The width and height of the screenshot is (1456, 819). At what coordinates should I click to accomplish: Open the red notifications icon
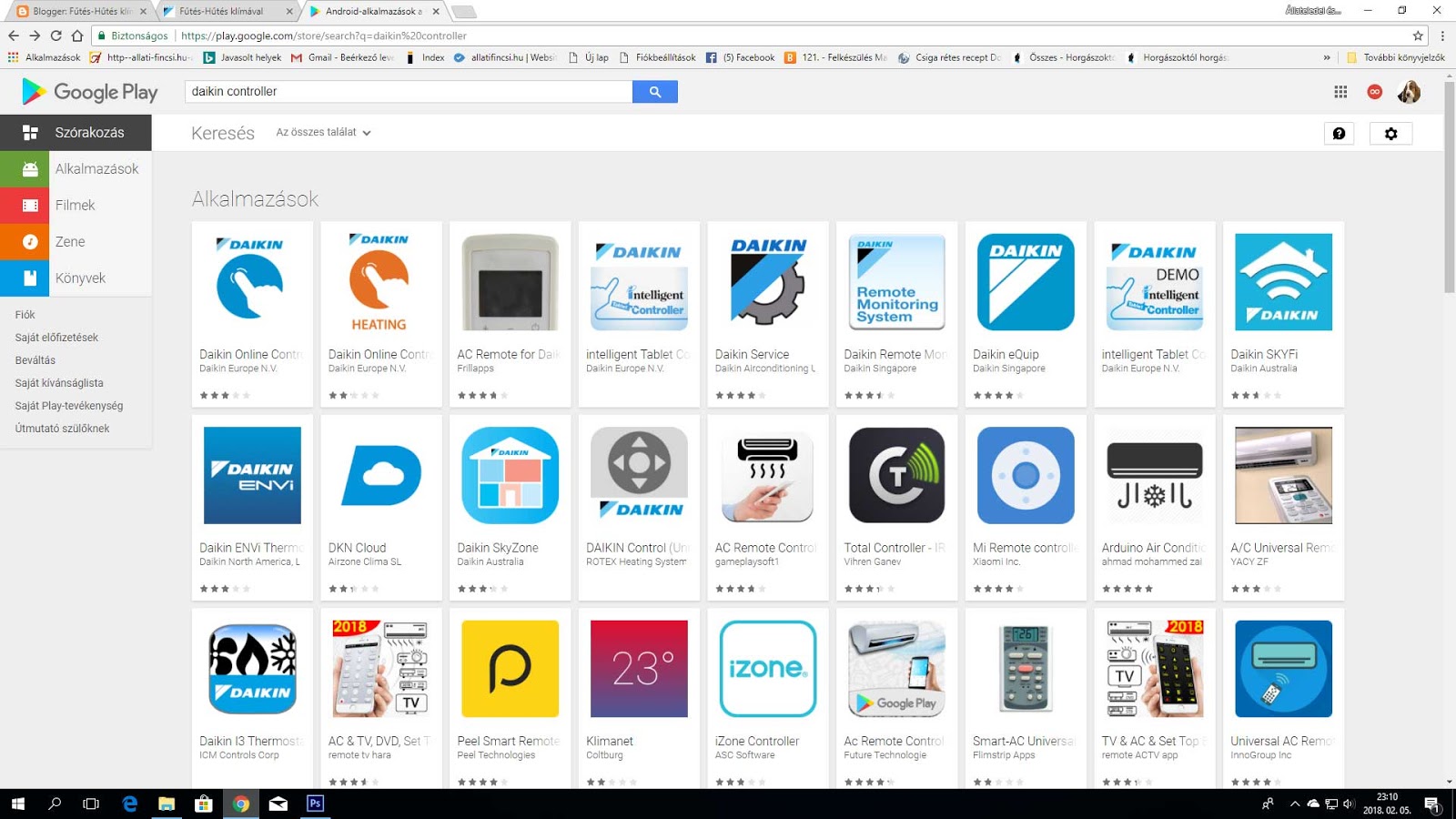click(1375, 92)
